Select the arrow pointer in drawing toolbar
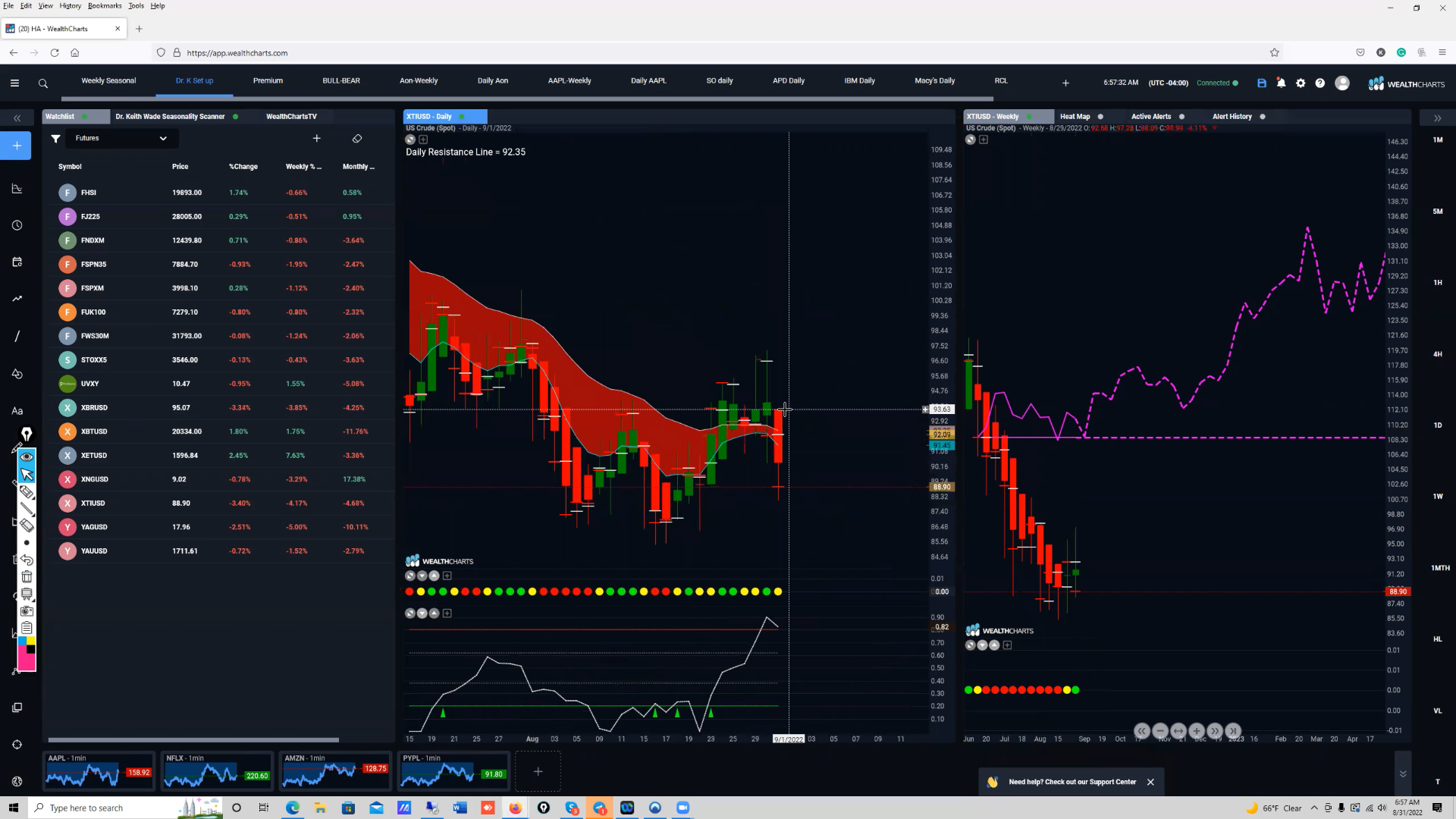The width and height of the screenshot is (1456, 819). 27,475
